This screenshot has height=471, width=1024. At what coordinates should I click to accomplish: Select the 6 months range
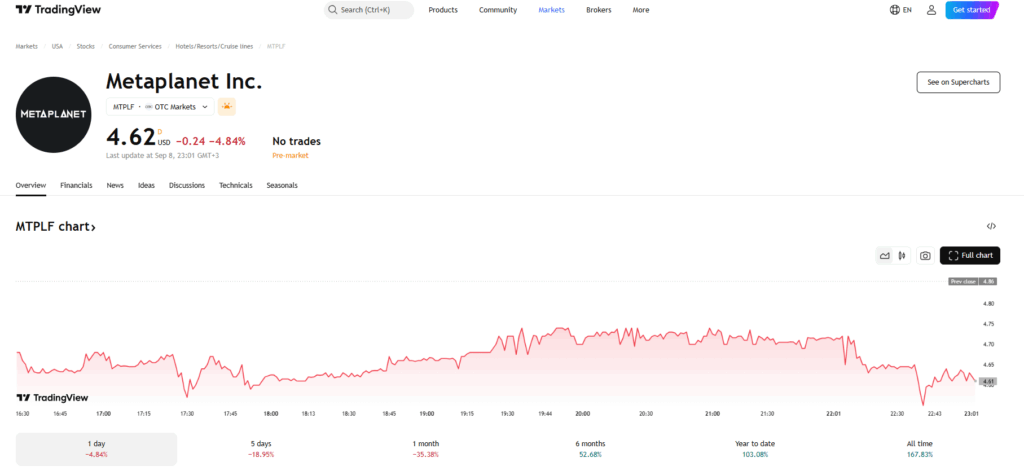(x=590, y=449)
